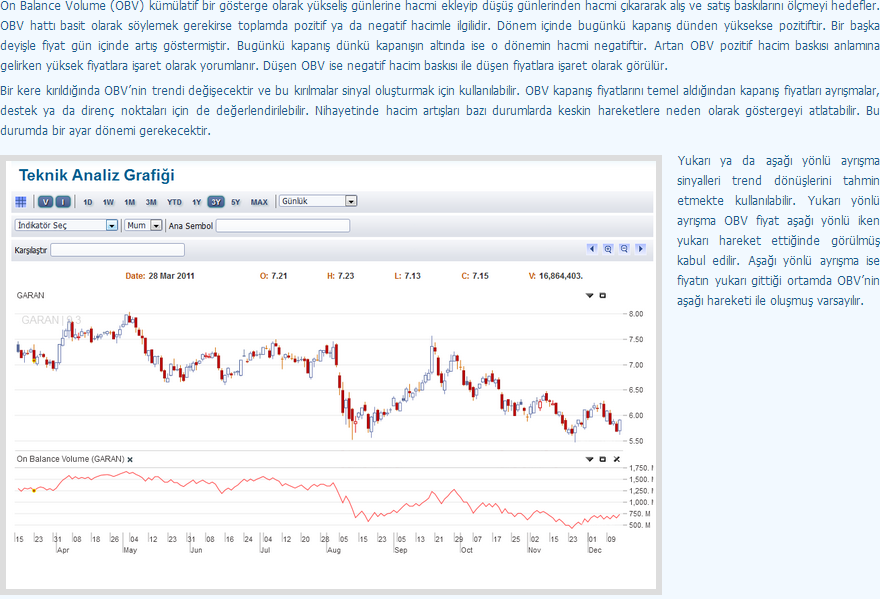Click the yellow marker on OBV line

tap(34, 491)
